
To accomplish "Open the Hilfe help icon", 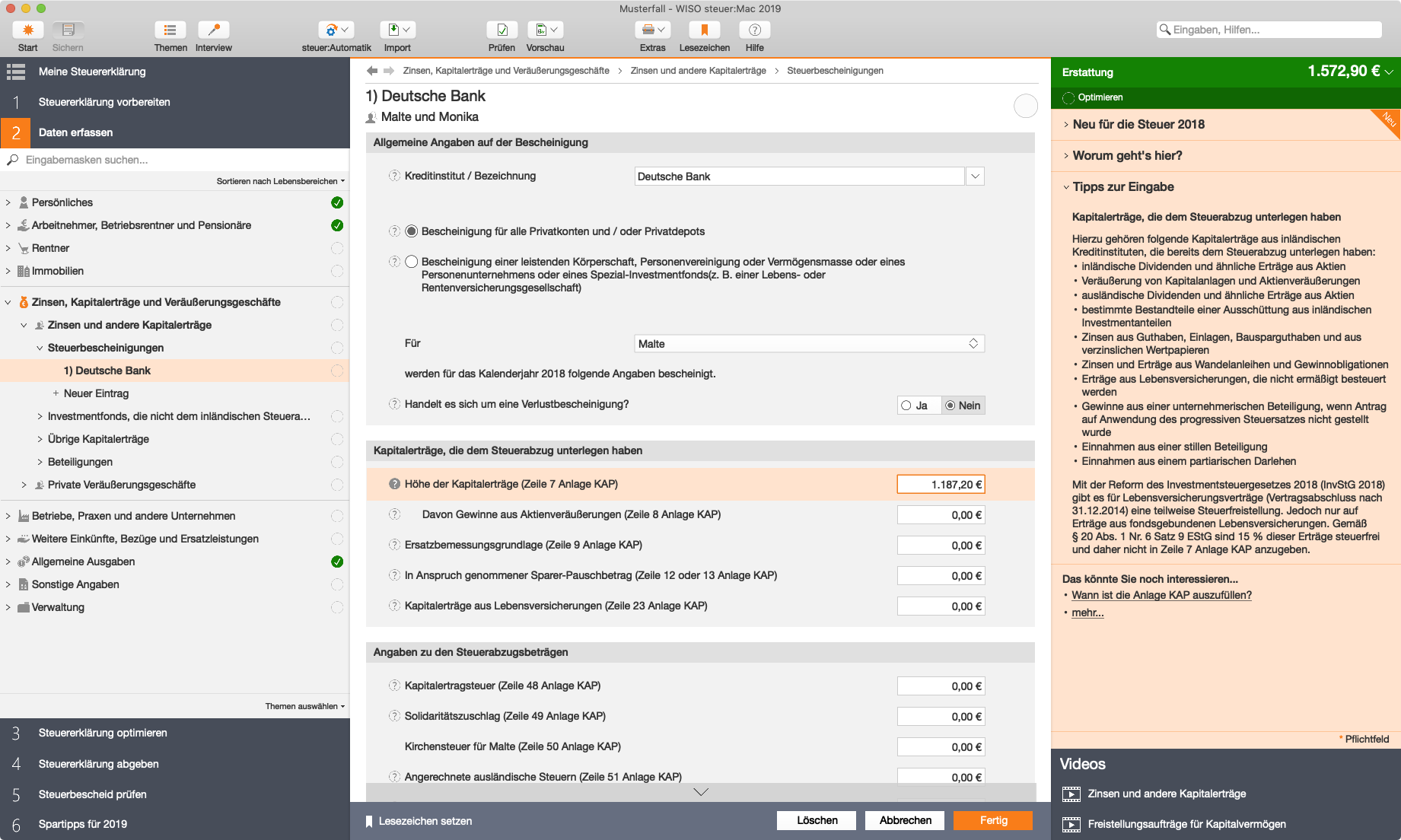I will coord(754,30).
